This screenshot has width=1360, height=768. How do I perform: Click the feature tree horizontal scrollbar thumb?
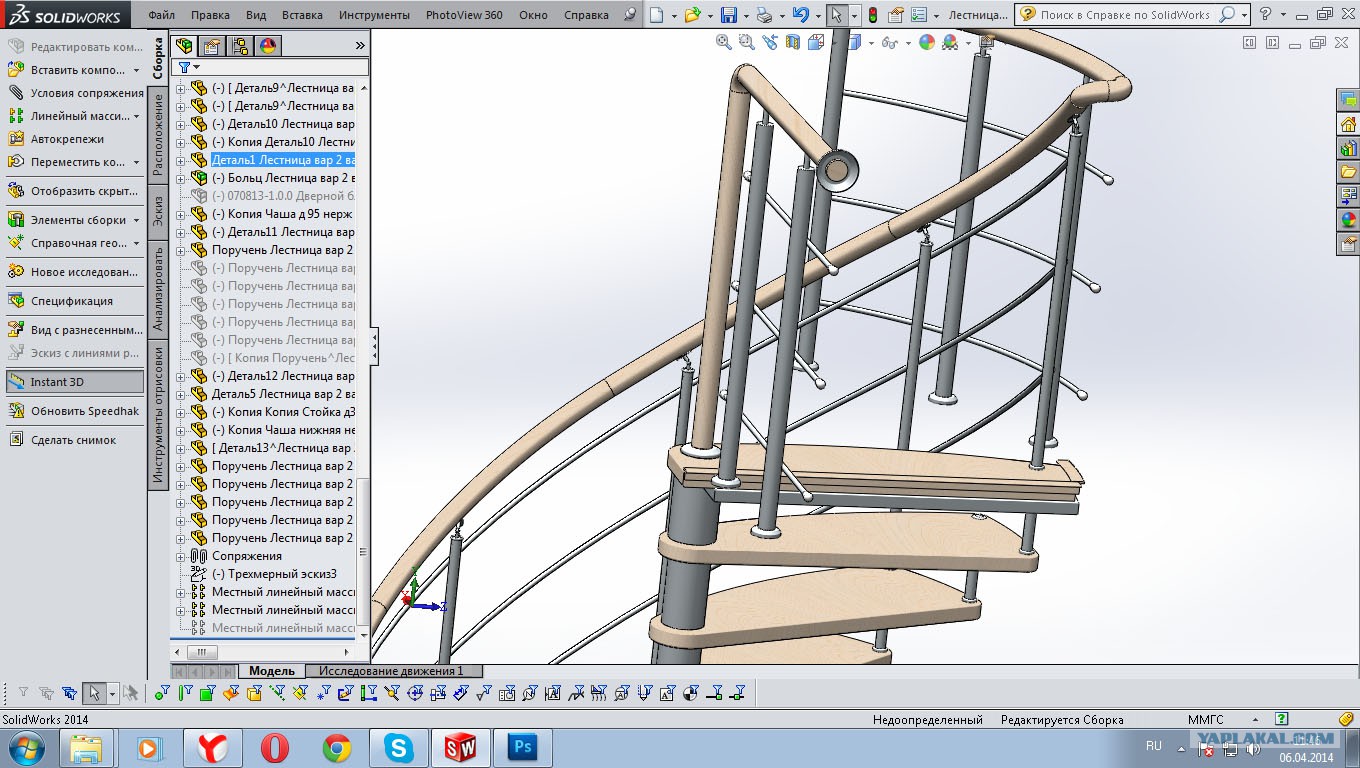point(201,653)
